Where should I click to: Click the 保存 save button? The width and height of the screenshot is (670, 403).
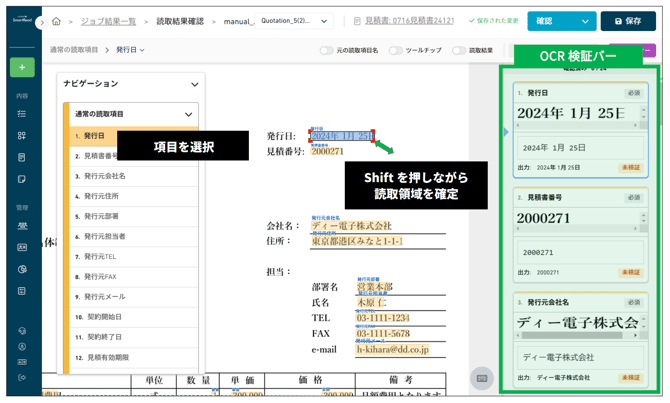pyautogui.click(x=628, y=21)
